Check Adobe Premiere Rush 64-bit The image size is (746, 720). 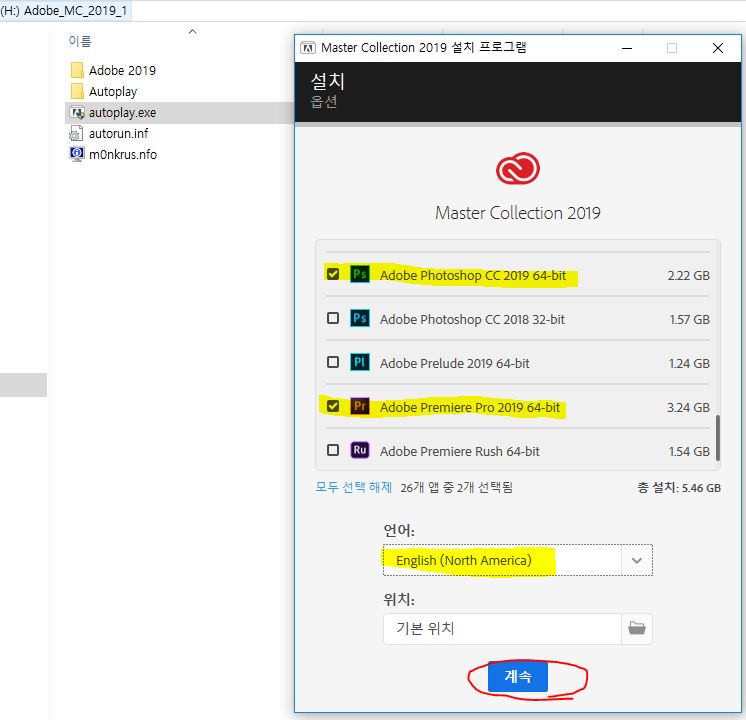333,450
